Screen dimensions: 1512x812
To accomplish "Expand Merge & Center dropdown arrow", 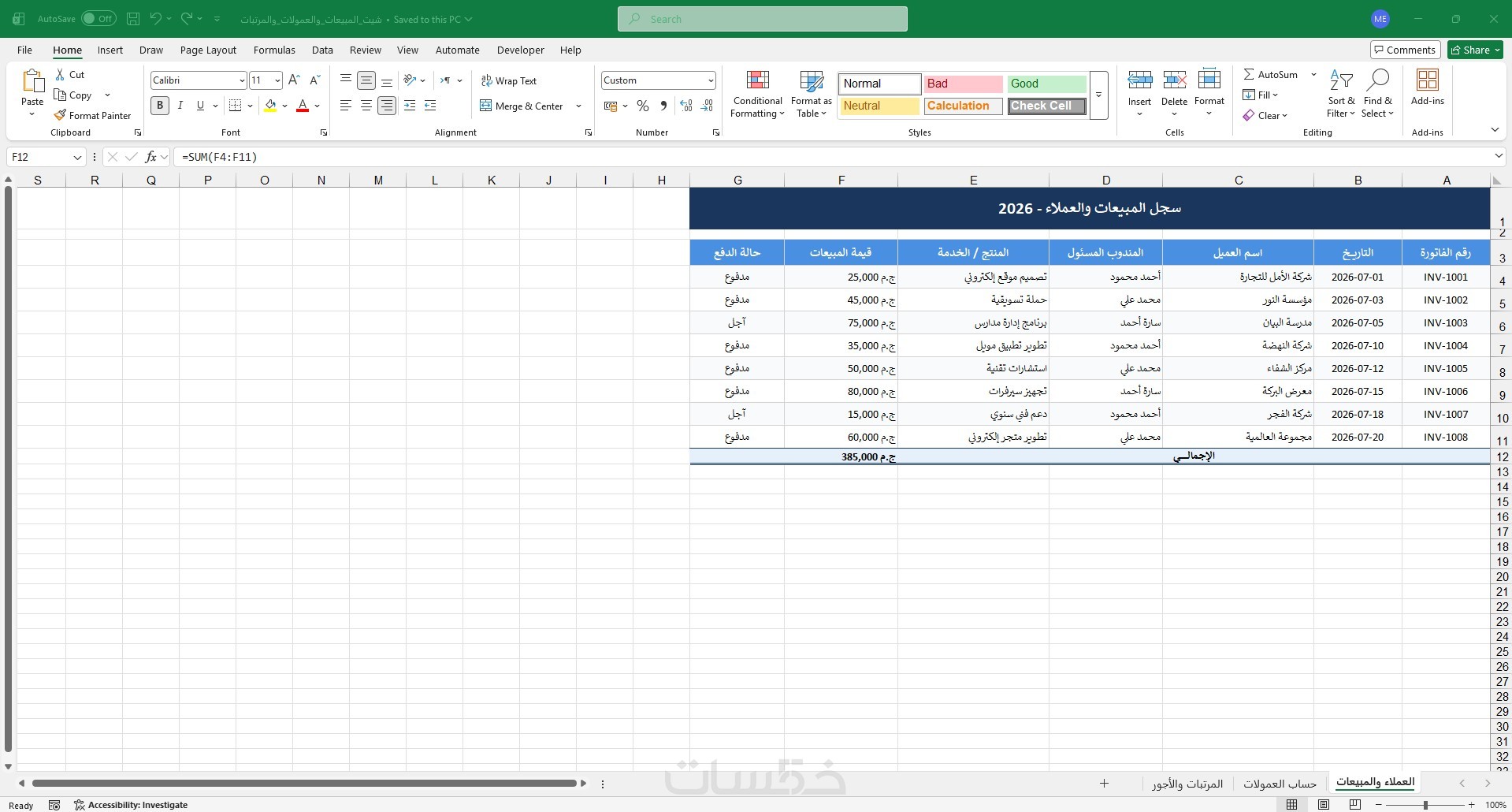I will point(578,106).
